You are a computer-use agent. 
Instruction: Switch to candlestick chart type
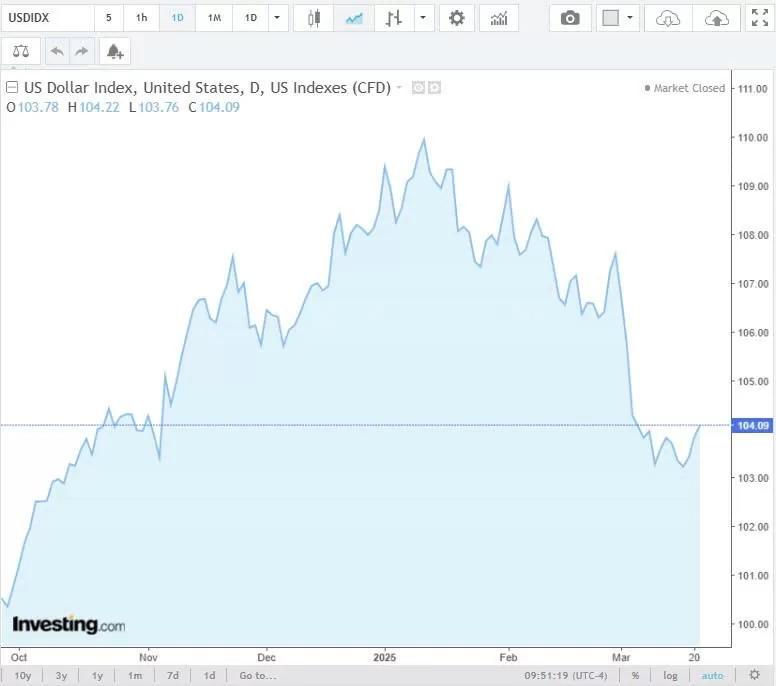click(315, 18)
